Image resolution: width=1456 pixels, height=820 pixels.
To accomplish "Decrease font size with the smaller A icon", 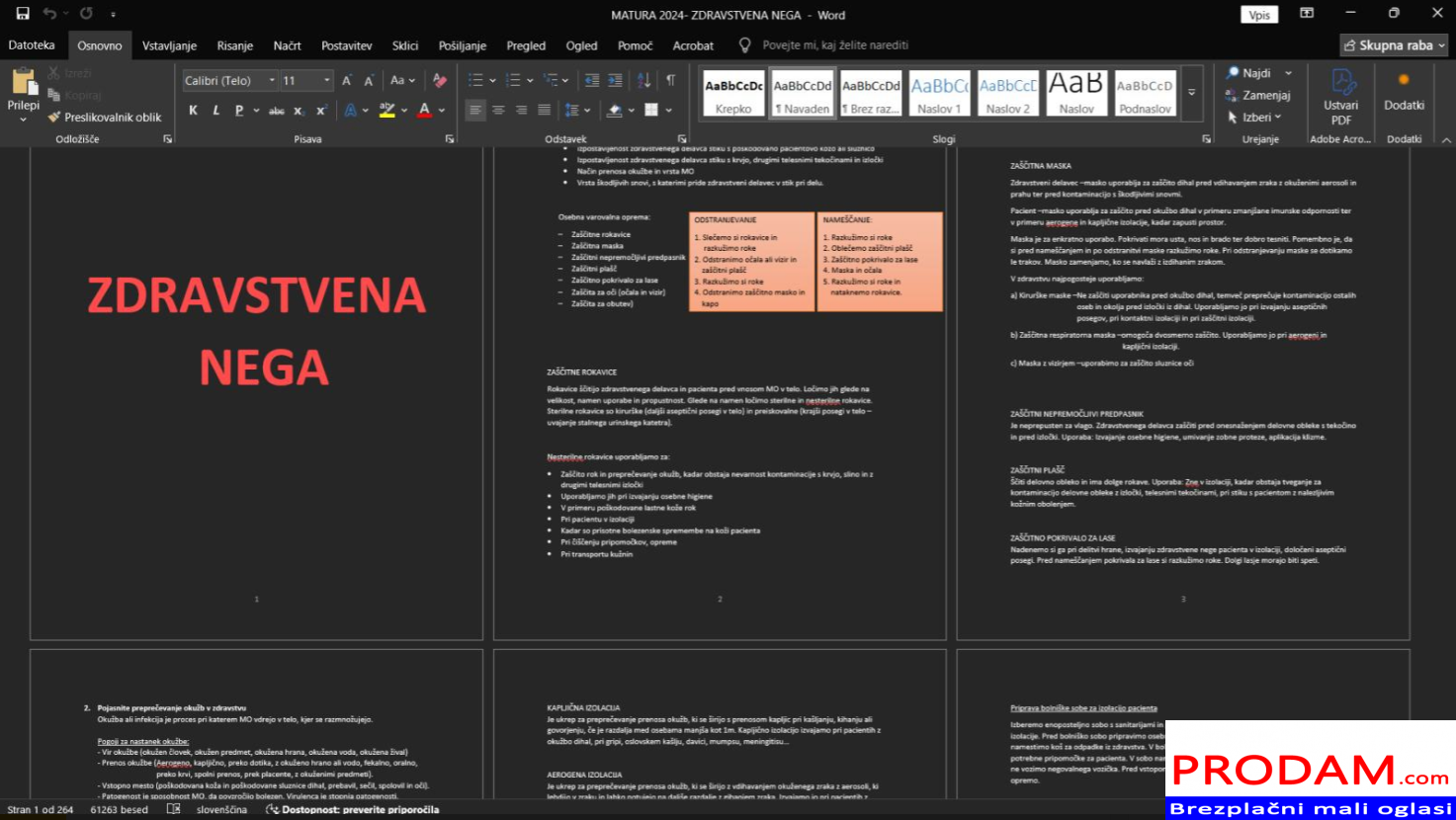I will (369, 81).
